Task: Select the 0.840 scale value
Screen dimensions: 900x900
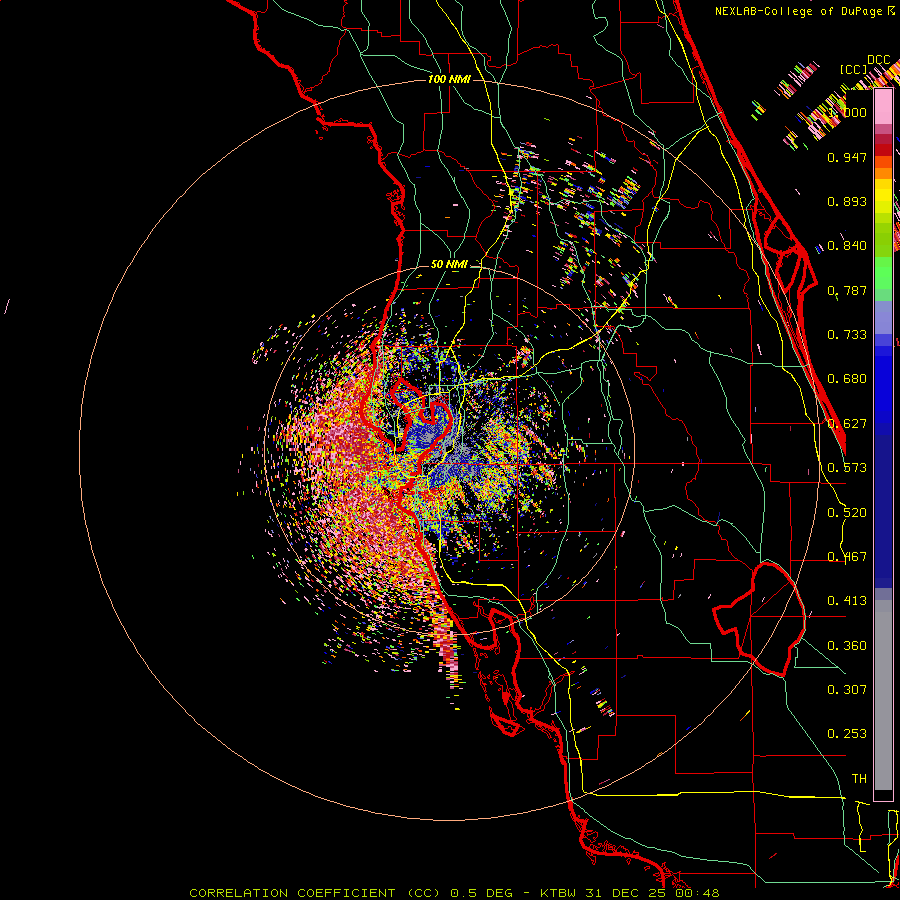Action: (847, 246)
